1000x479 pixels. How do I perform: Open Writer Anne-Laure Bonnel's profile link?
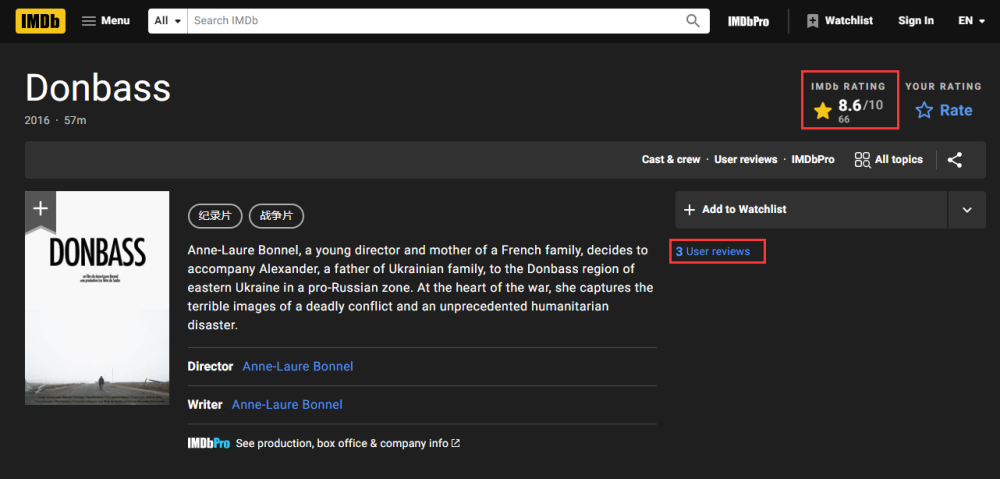click(x=287, y=404)
